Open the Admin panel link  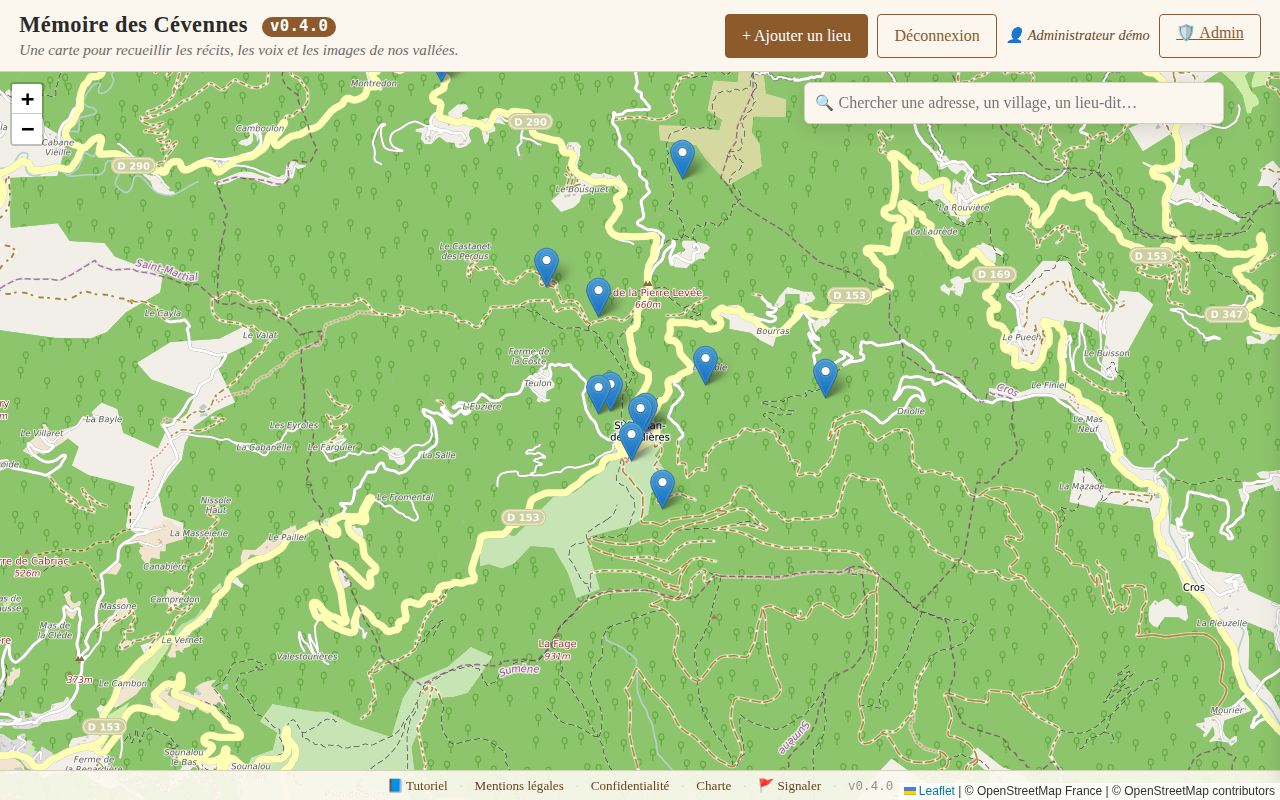pos(1209,34)
